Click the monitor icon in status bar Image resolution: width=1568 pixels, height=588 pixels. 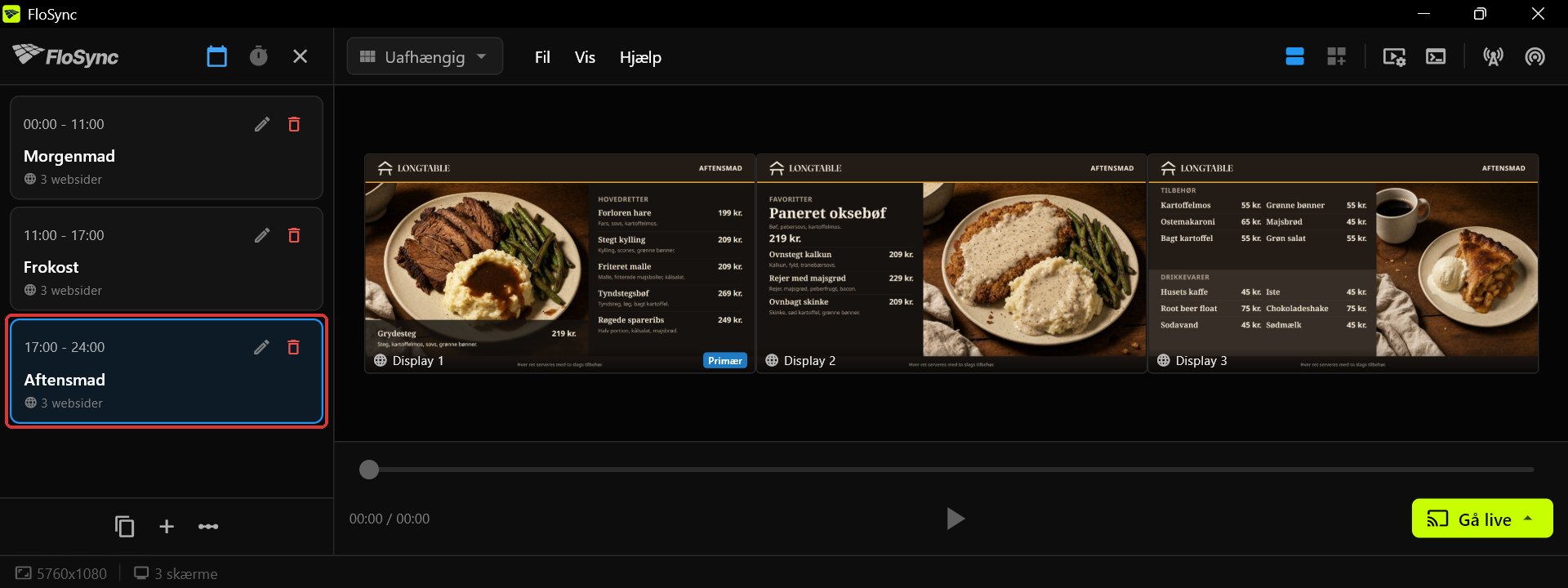pos(141,573)
